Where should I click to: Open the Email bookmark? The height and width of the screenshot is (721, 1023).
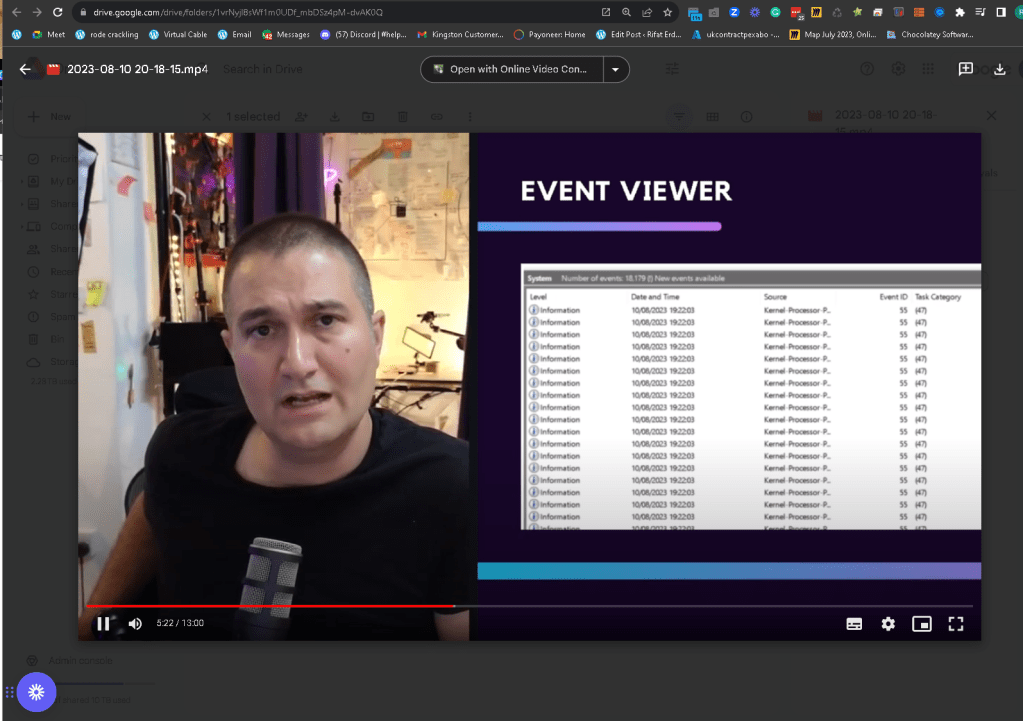pyautogui.click(x=235, y=35)
